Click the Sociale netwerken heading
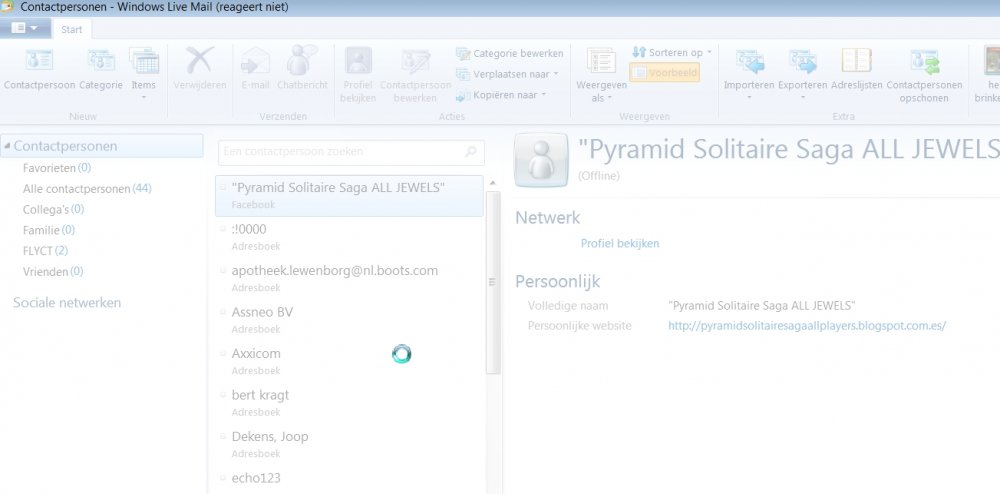Screen dimensions: 1000x494 [67, 303]
